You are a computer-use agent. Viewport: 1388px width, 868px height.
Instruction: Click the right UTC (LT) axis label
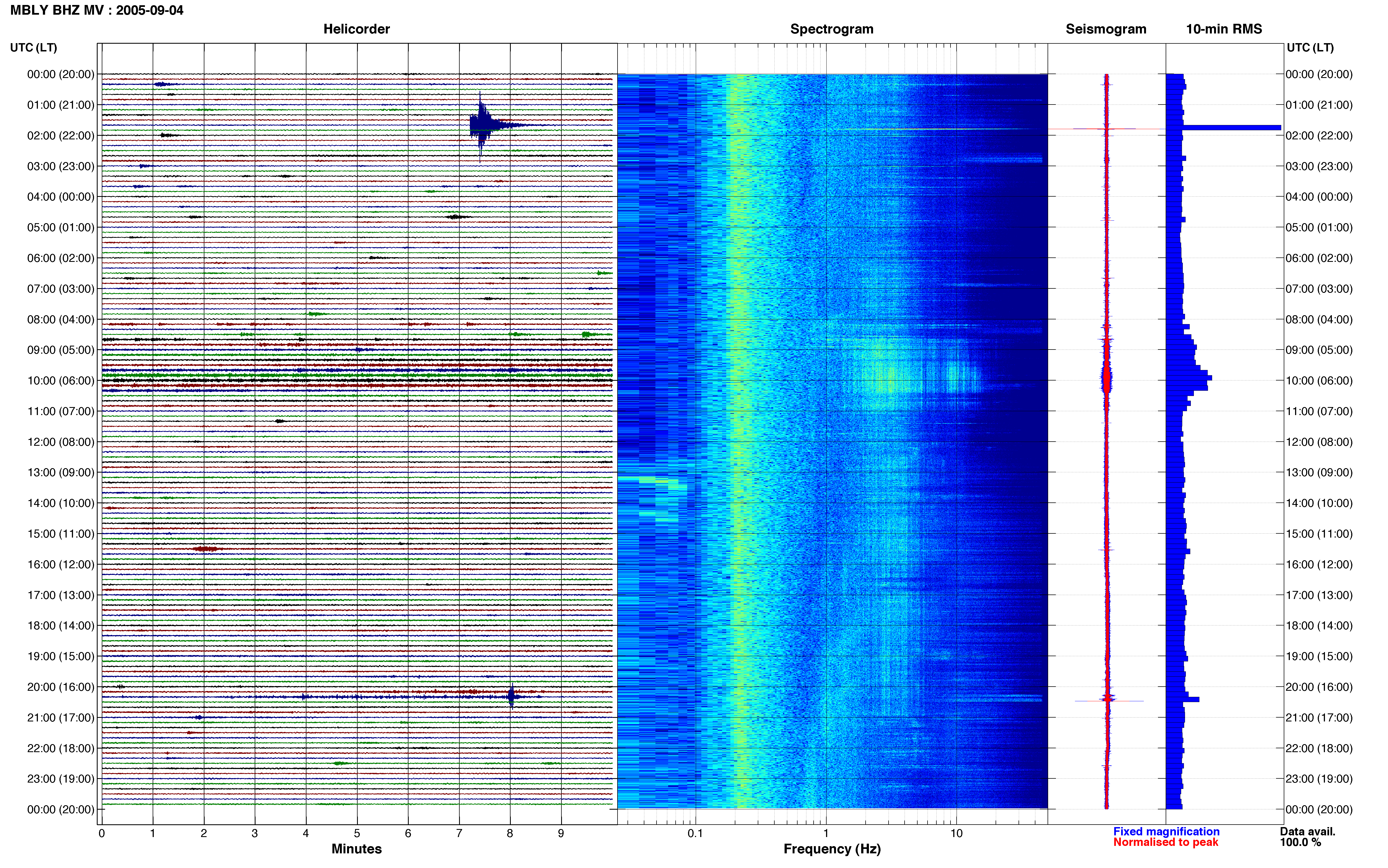coord(1310,48)
